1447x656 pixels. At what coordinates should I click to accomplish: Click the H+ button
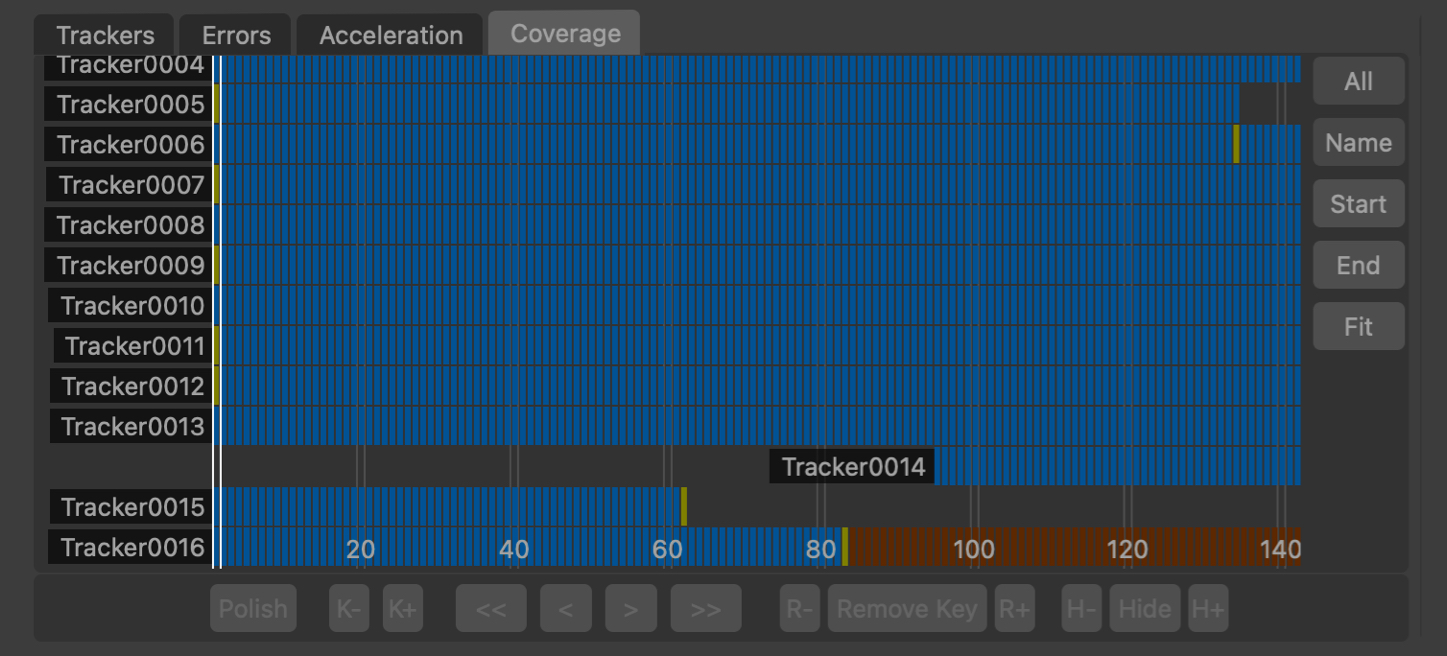(x=1208, y=608)
